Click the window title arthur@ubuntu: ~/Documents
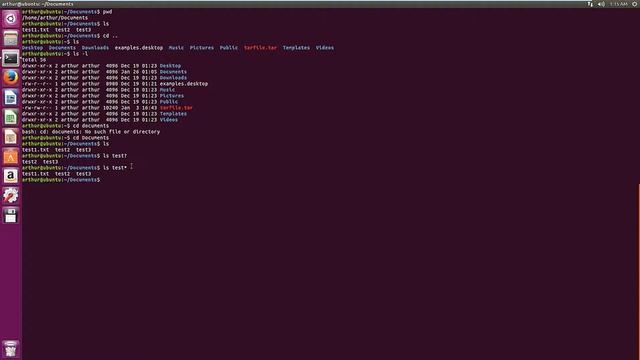Screen dimensions: 640x360 (38, 4)
